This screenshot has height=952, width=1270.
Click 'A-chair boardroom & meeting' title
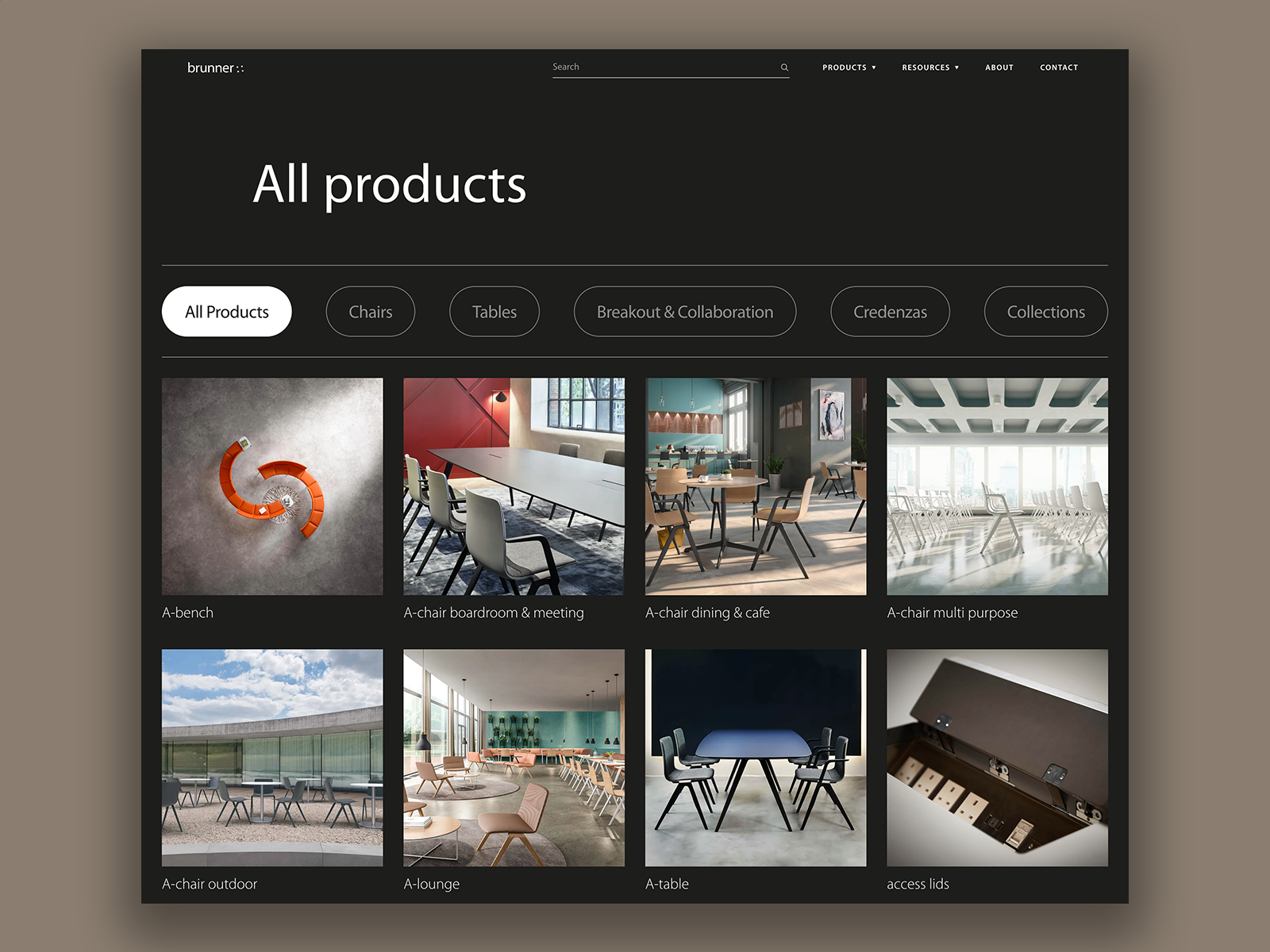click(x=494, y=612)
